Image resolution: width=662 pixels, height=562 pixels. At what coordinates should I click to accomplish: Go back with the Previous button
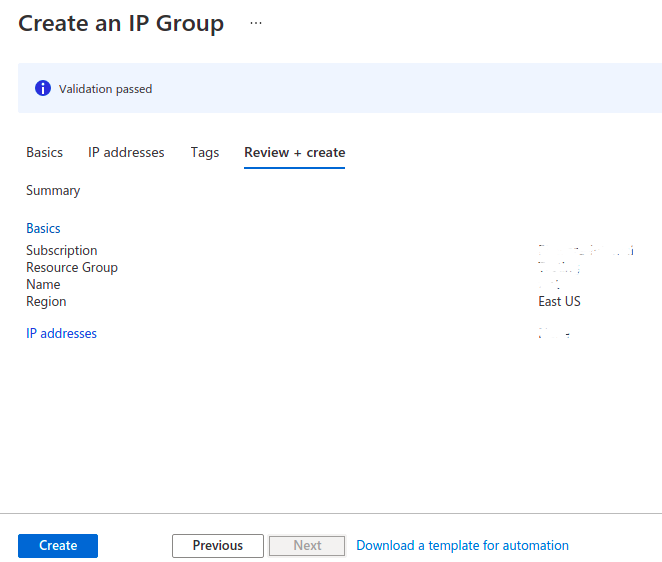(218, 546)
